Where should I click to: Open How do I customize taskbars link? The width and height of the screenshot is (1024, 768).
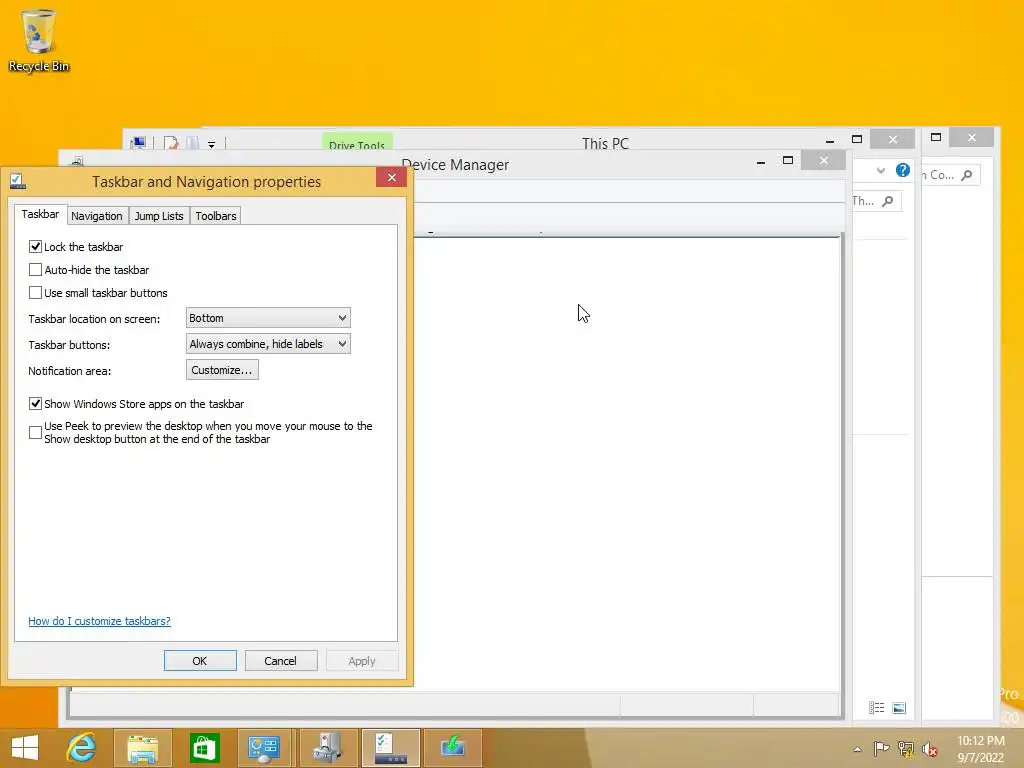coord(99,621)
